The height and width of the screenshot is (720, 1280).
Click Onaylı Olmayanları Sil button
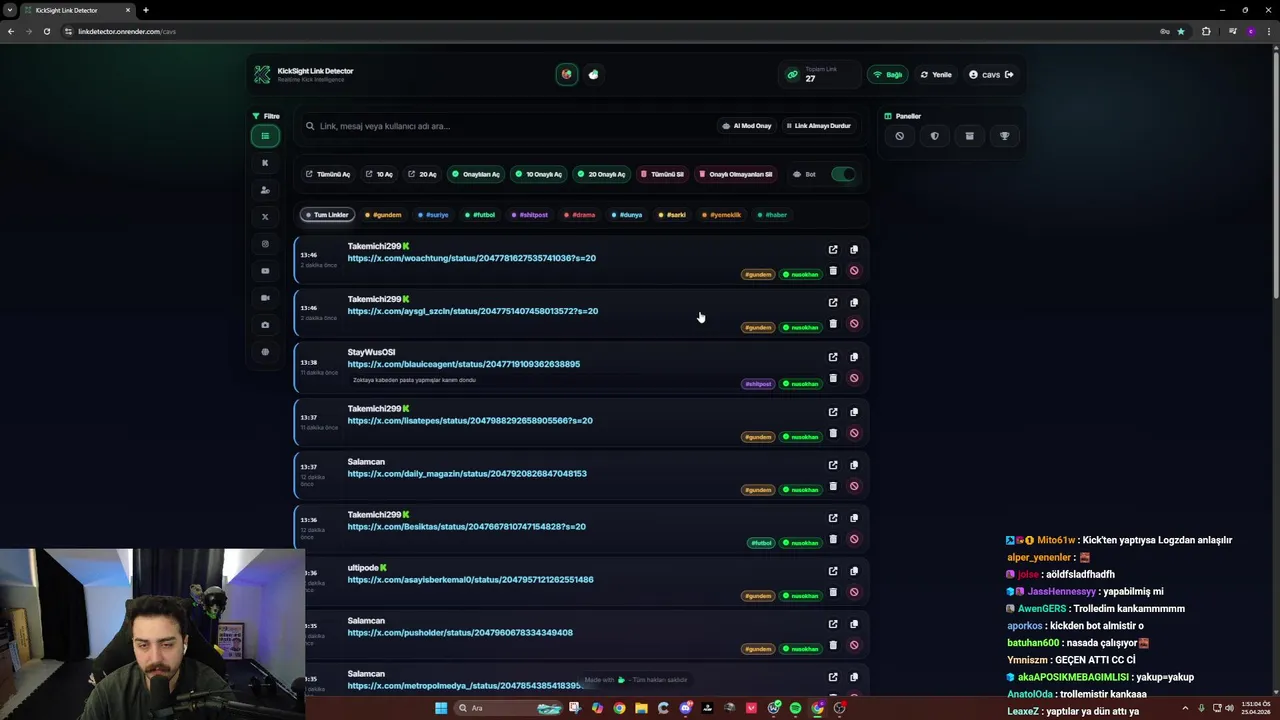[x=736, y=174]
